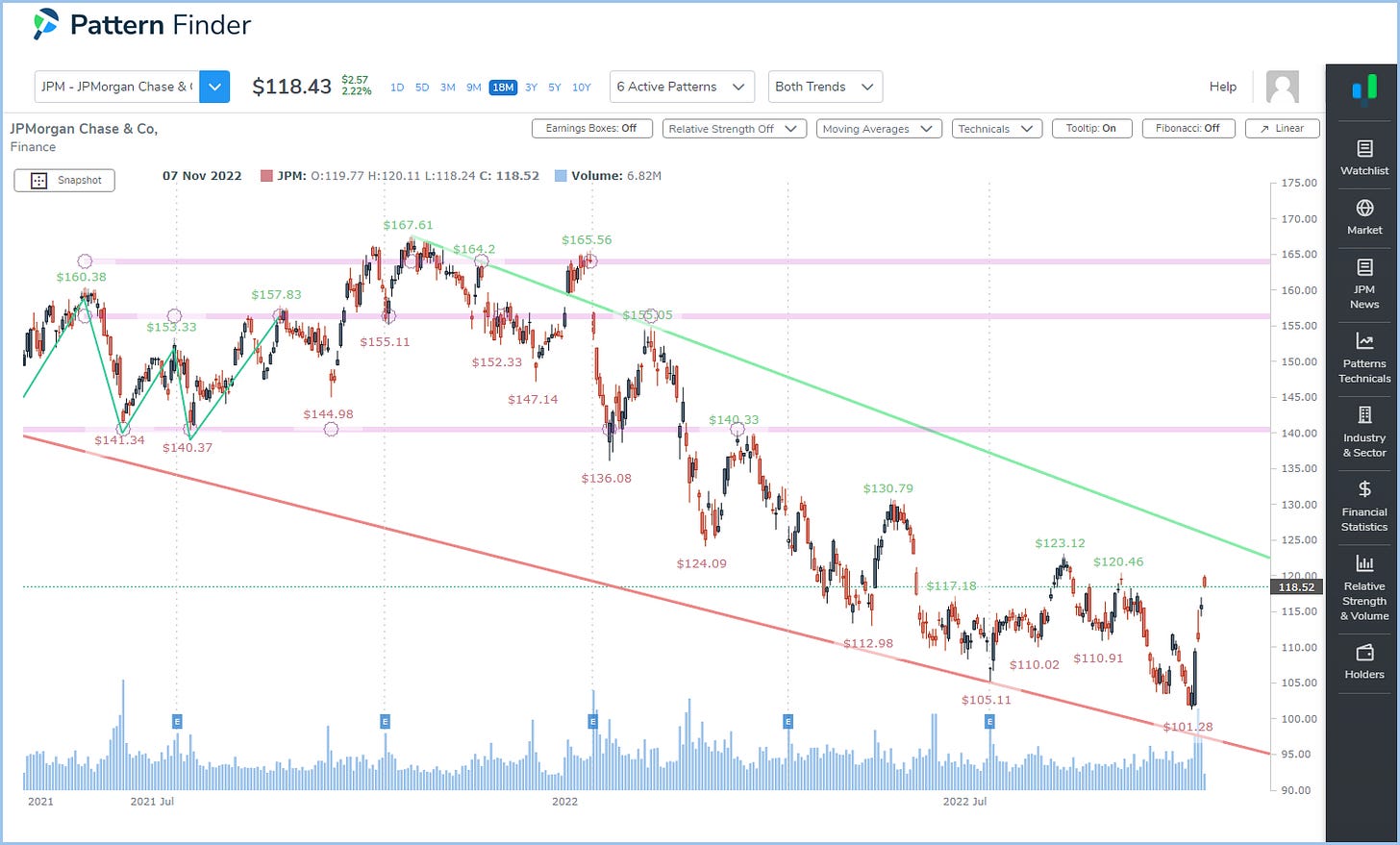This screenshot has width=1400, height=845.
Task: Click earnings marker E near 2022
Action: pyautogui.click(x=592, y=721)
